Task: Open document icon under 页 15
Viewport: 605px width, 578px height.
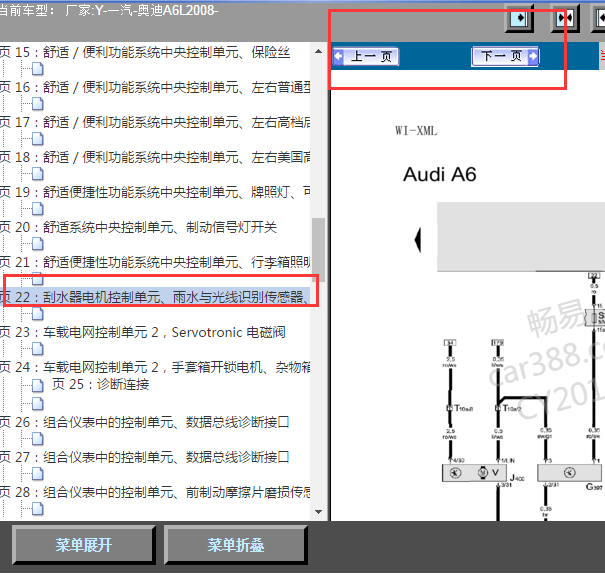Action: 37,69
